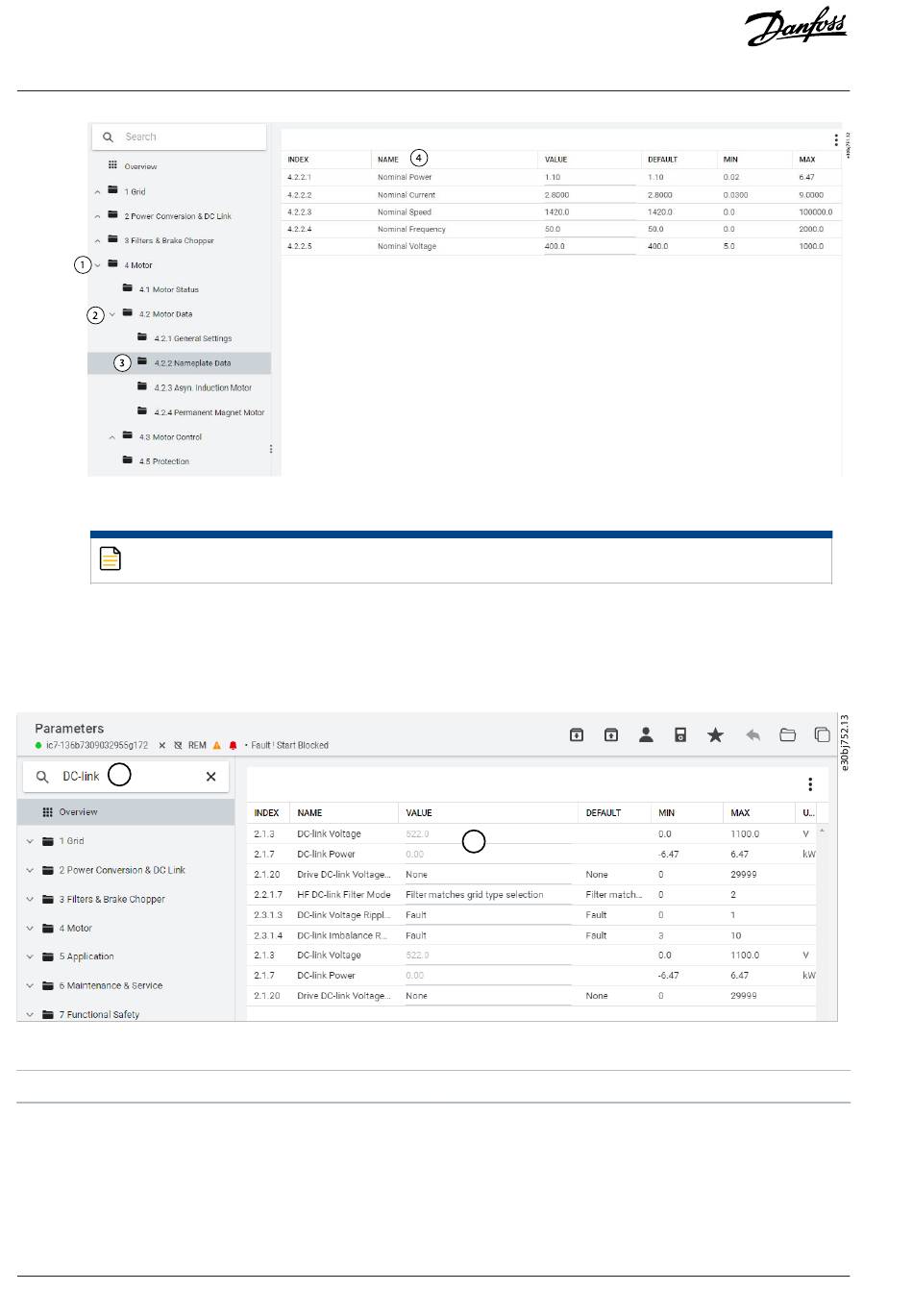Open the 4.2.4 Permanent Magnet Motor folder
The height and width of the screenshot is (1316, 913).
point(201,412)
